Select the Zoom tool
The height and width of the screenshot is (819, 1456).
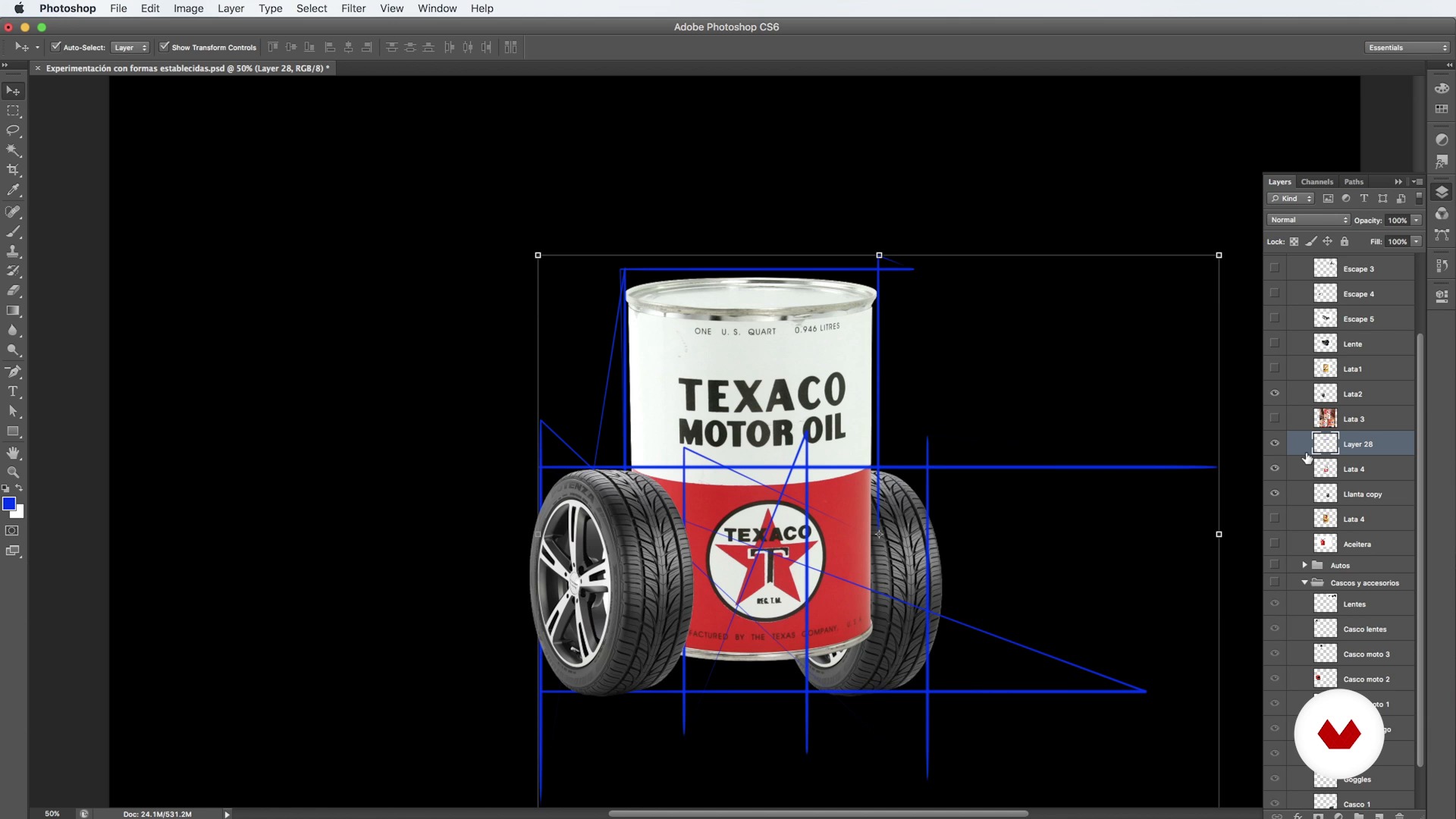(x=13, y=472)
